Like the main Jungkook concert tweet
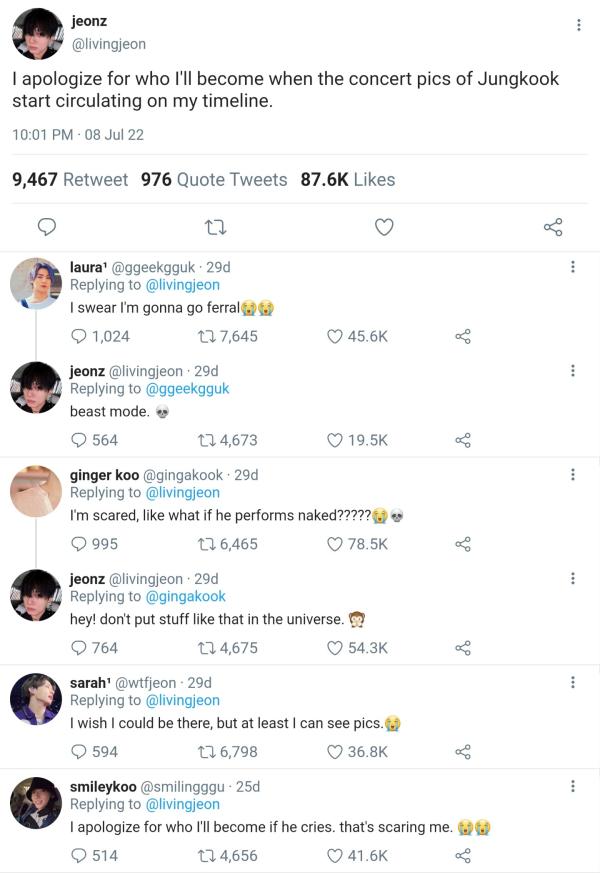Image resolution: width=600 pixels, height=873 pixels. pos(384,227)
